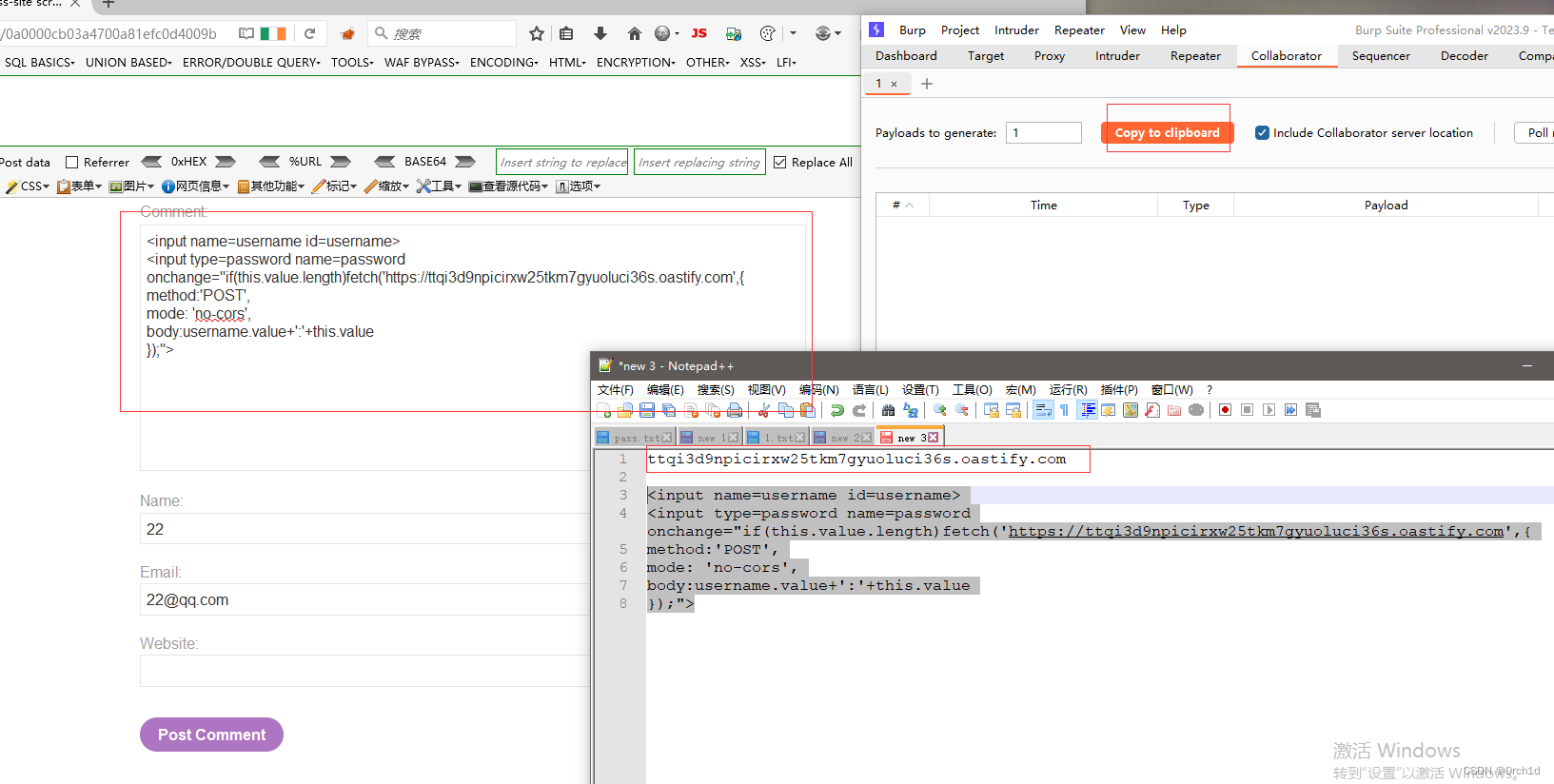This screenshot has height=784, width=1554.
Task: Toggle the Referrer checkbox
Action: coord(71,163)
